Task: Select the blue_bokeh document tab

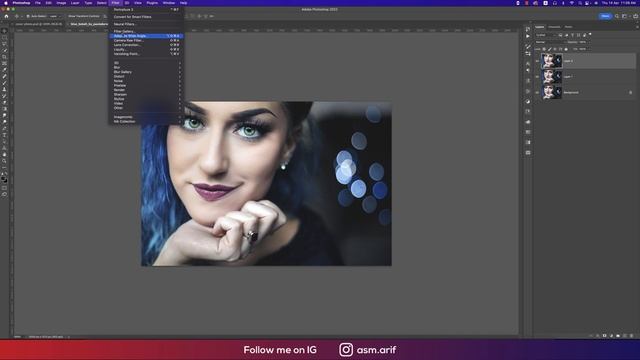Action: pyautogui.click(x=89, y=24)
